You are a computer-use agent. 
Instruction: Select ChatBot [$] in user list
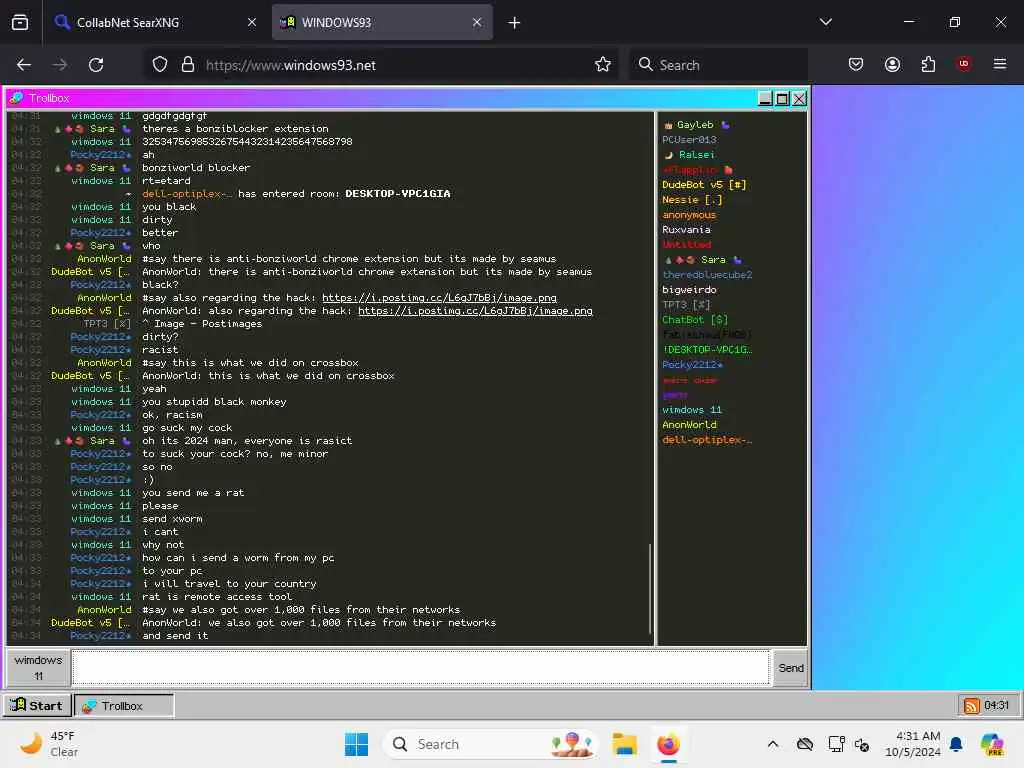[x=695, y=320]
